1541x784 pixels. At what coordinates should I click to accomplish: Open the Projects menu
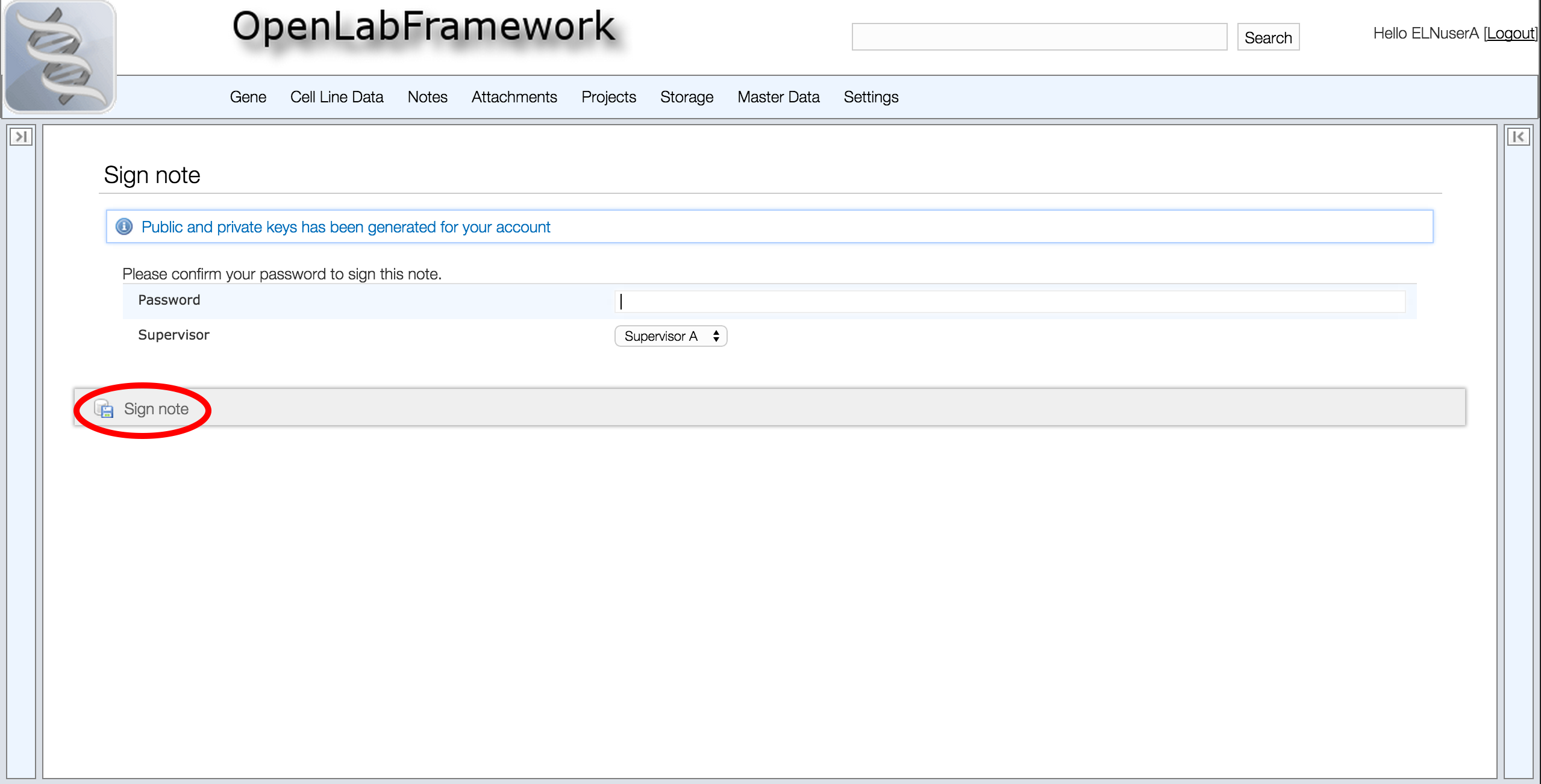[608, 97]
